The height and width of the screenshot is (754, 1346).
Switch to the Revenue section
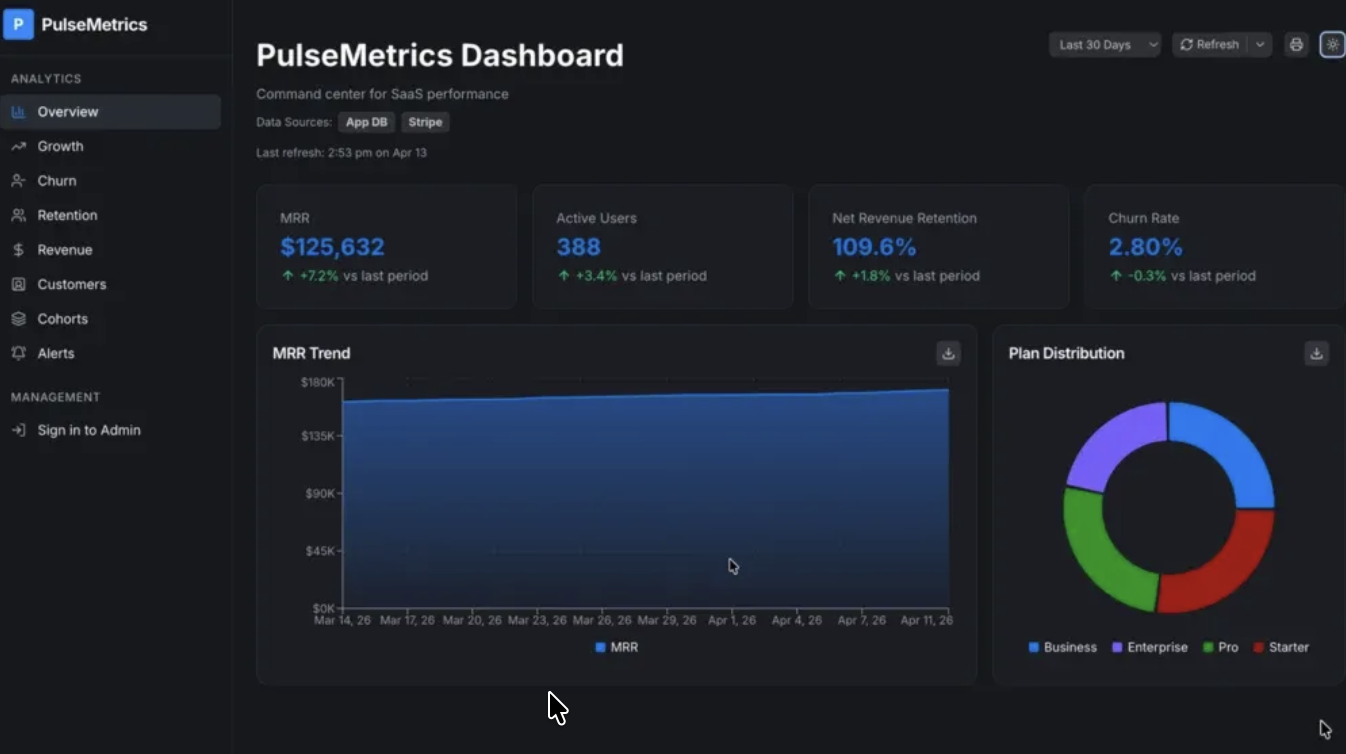110,250
